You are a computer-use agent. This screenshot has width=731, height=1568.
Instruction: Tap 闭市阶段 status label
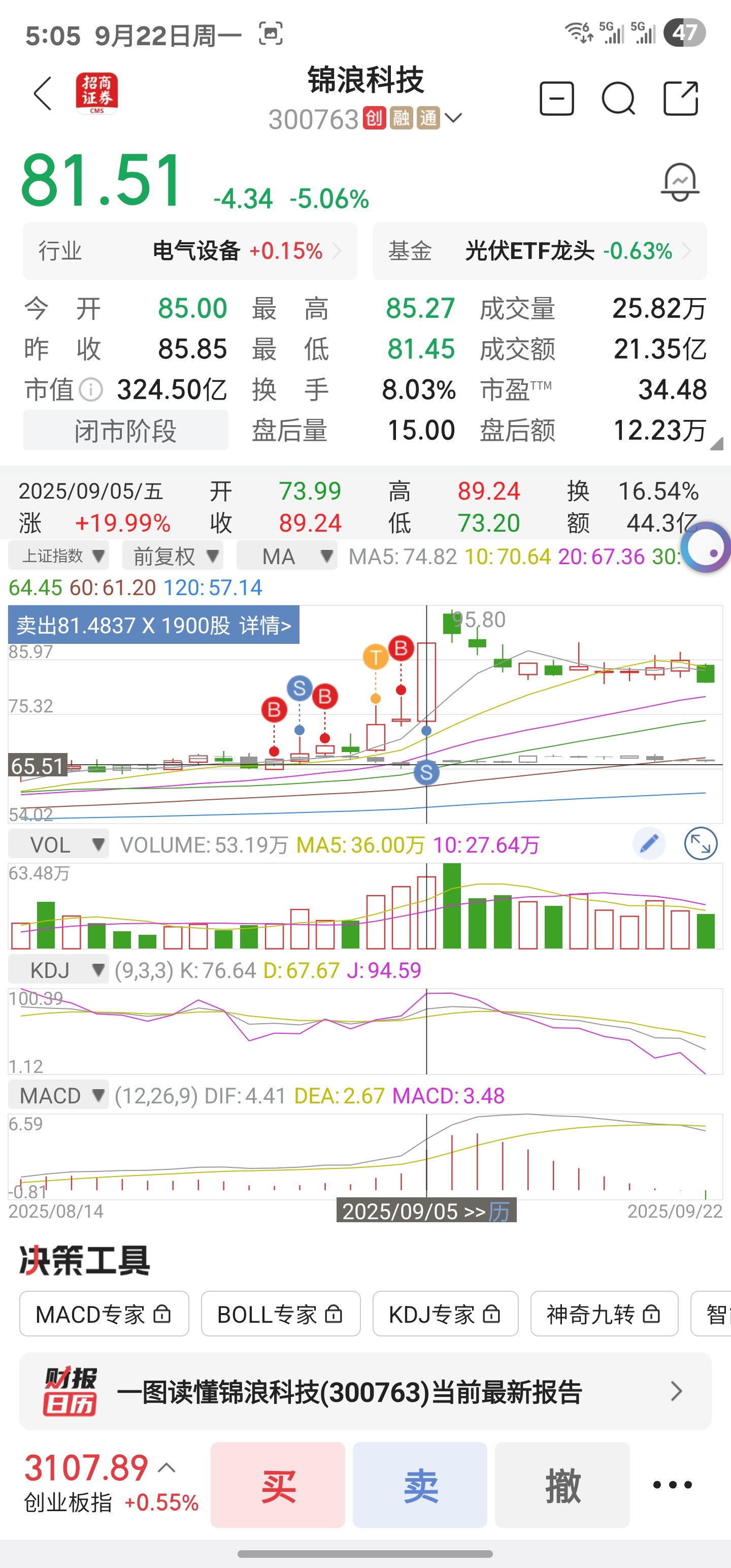tap(125, 431)
